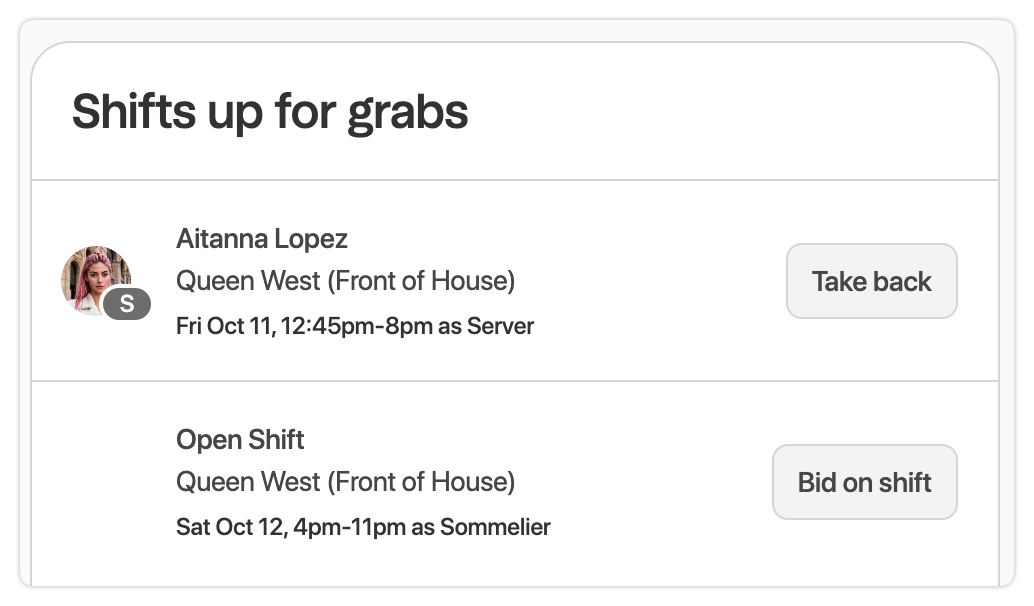
Task: Select "(Front of House)" in Aitanna Lopez's row
Action: coord(421,281)
